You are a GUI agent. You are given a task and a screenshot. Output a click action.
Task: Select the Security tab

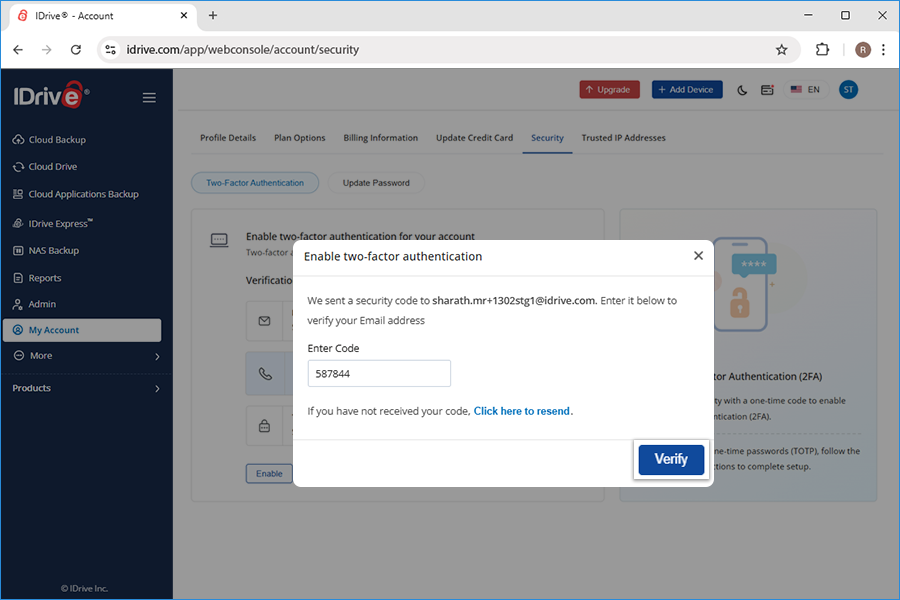tap(547, 138)
